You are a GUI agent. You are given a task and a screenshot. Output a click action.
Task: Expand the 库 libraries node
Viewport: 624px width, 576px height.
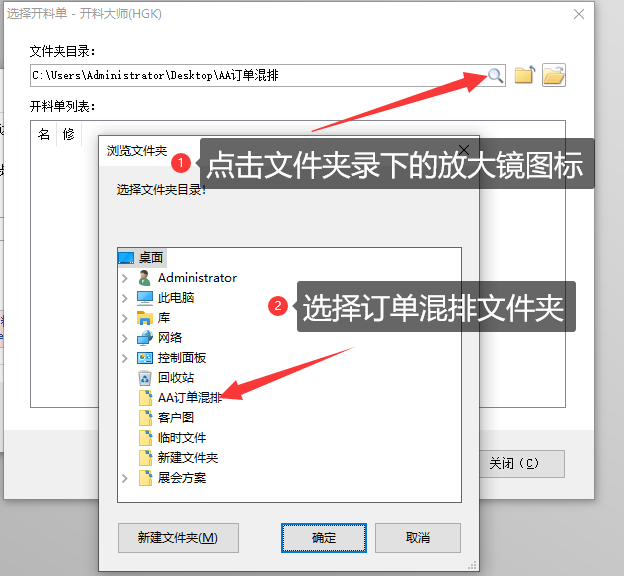pyautogui.click(x=125, y=318)
